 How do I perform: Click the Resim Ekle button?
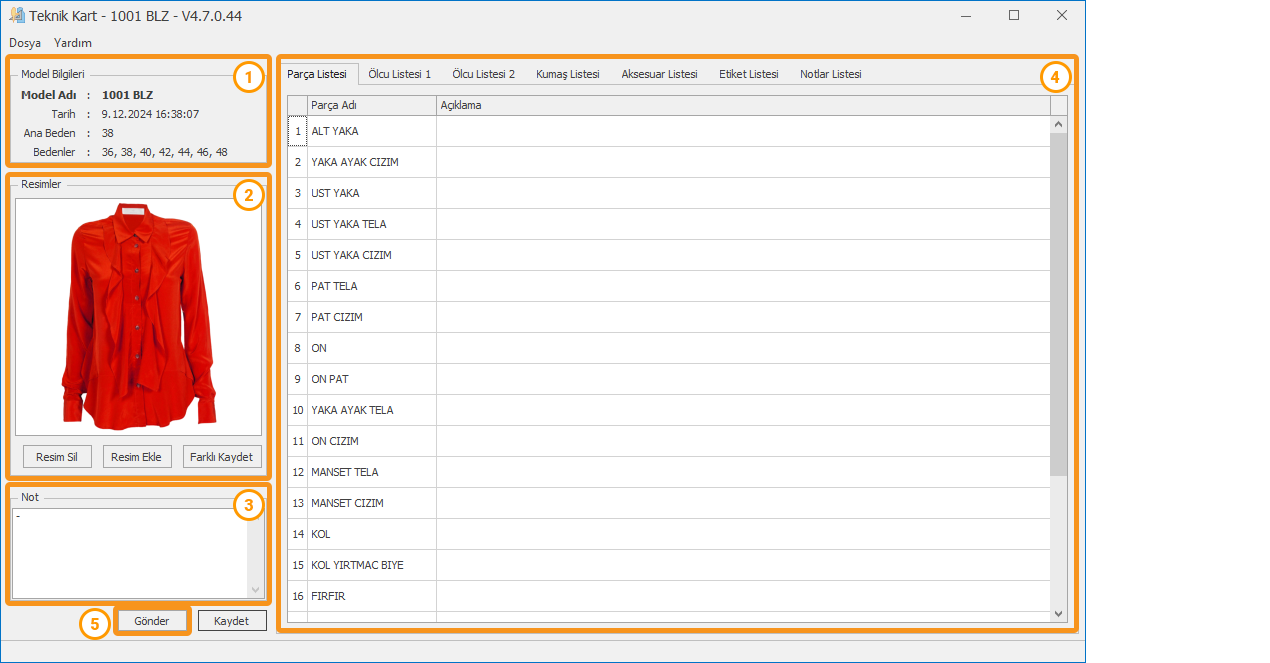[138, 457]
